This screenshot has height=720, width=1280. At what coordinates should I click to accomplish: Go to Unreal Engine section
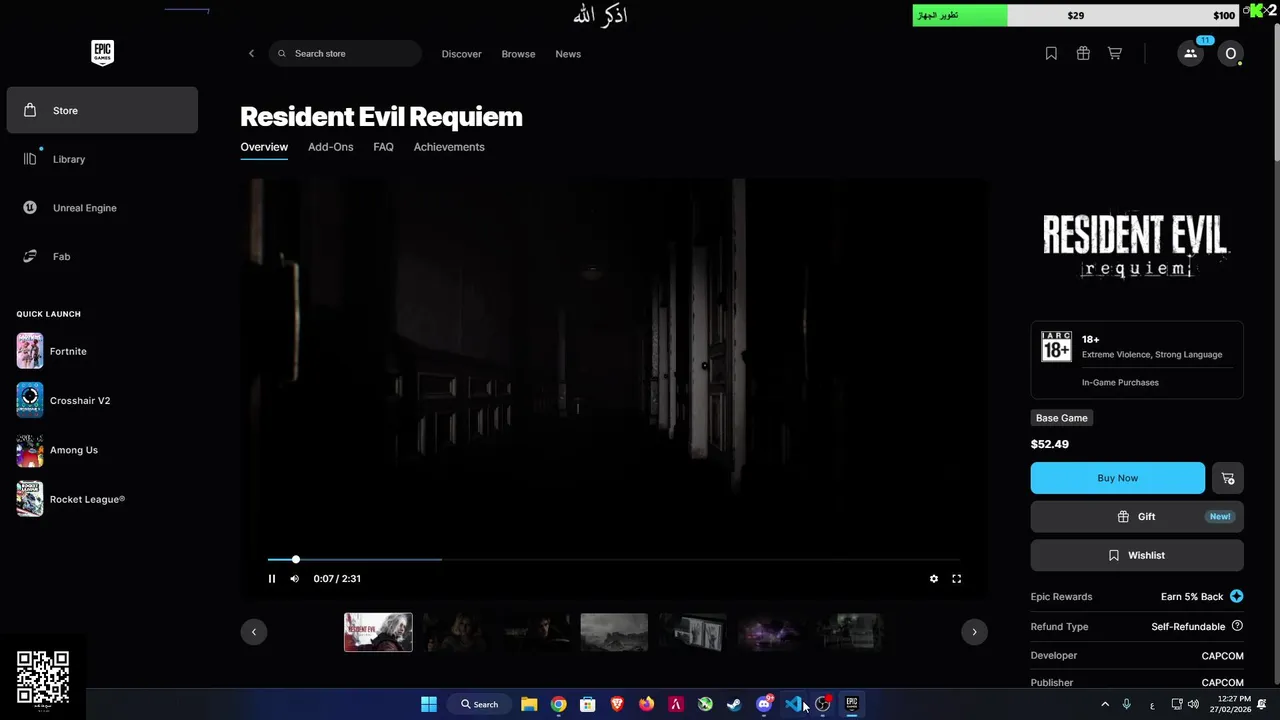pos(102,208)
